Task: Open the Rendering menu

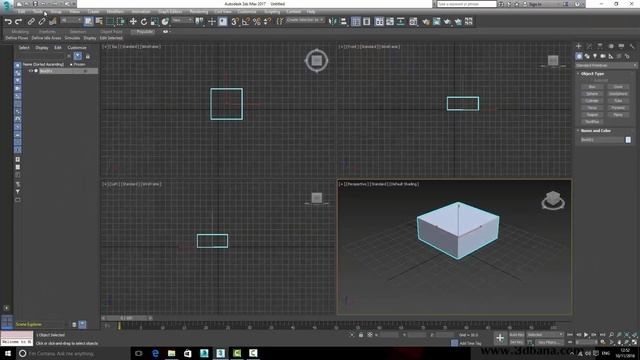Action: 199,12
